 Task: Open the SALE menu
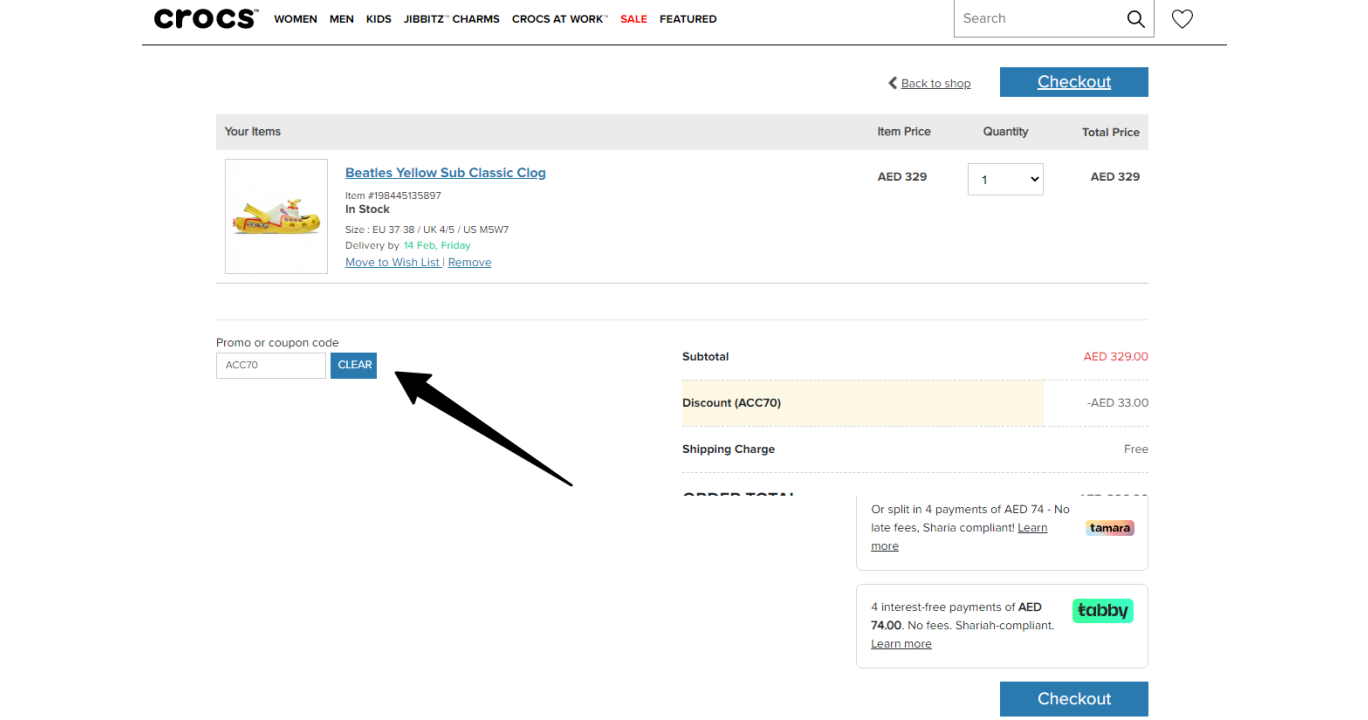point(634,19)
